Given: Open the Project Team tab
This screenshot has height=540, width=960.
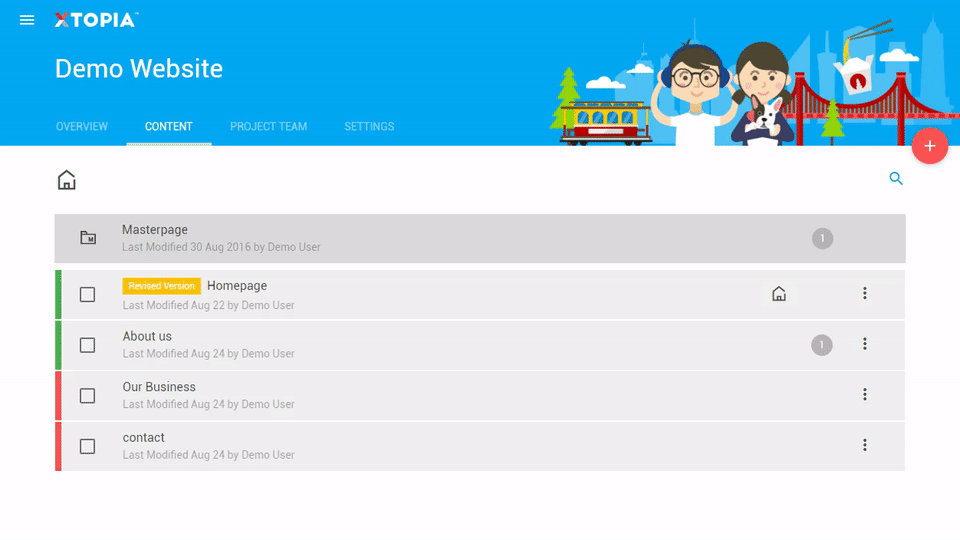Looking at the screenshot, I should pos(268,127).
